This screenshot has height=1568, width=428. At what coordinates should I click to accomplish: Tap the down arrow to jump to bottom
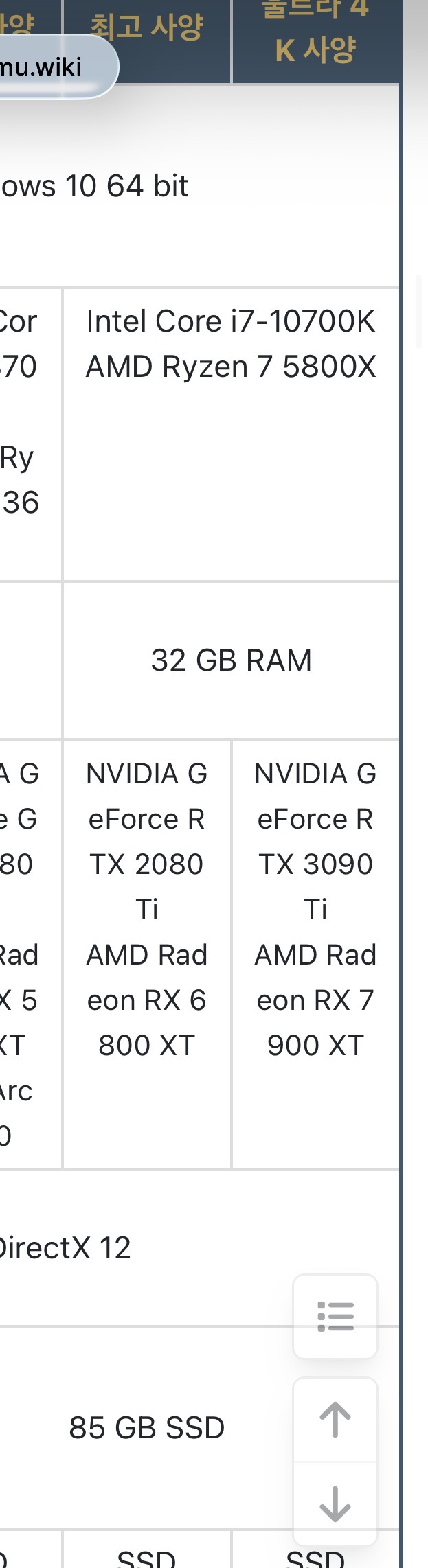tap(335, 1503)
